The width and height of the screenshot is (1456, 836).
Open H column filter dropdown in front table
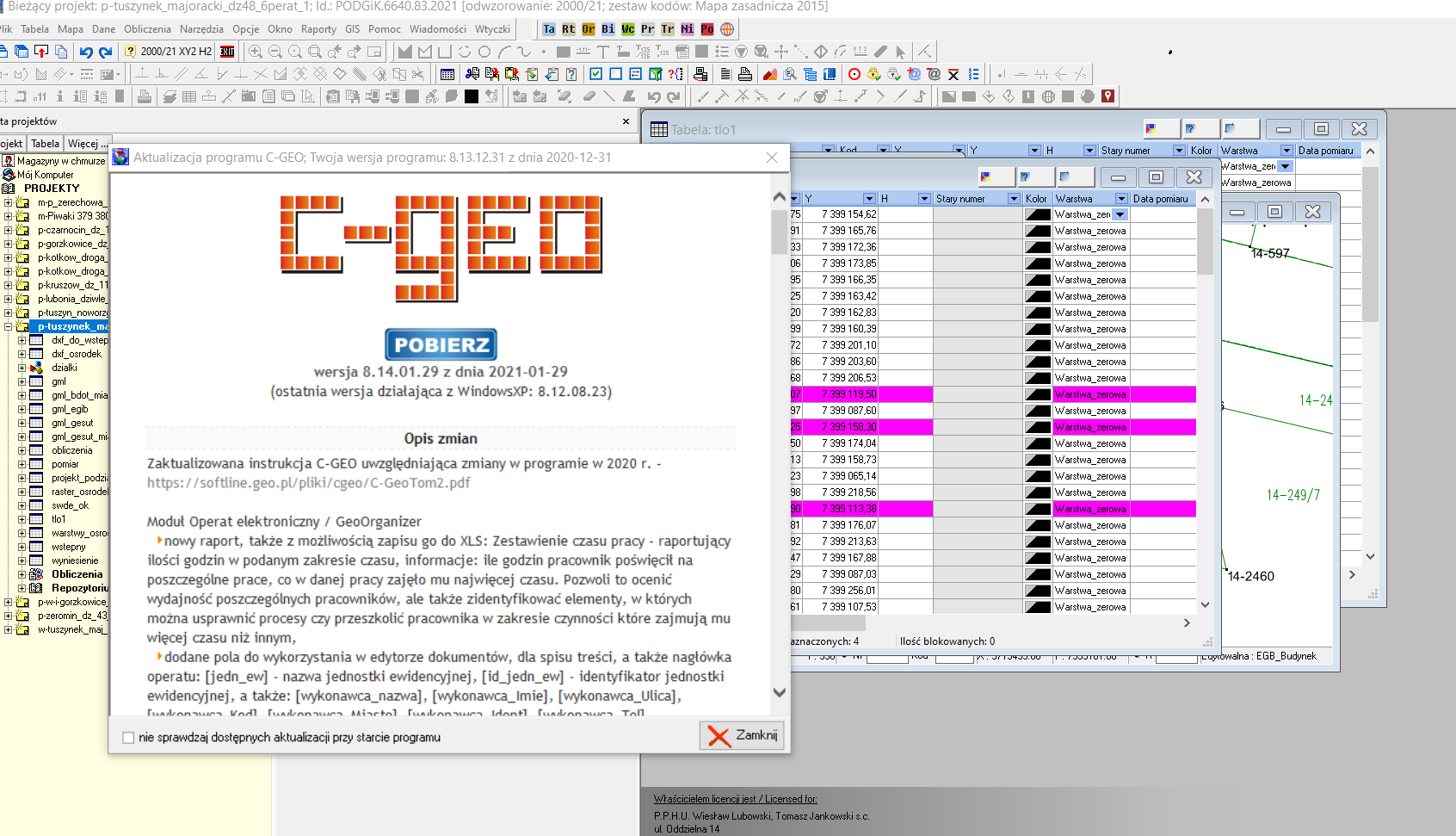click(924, 199)
